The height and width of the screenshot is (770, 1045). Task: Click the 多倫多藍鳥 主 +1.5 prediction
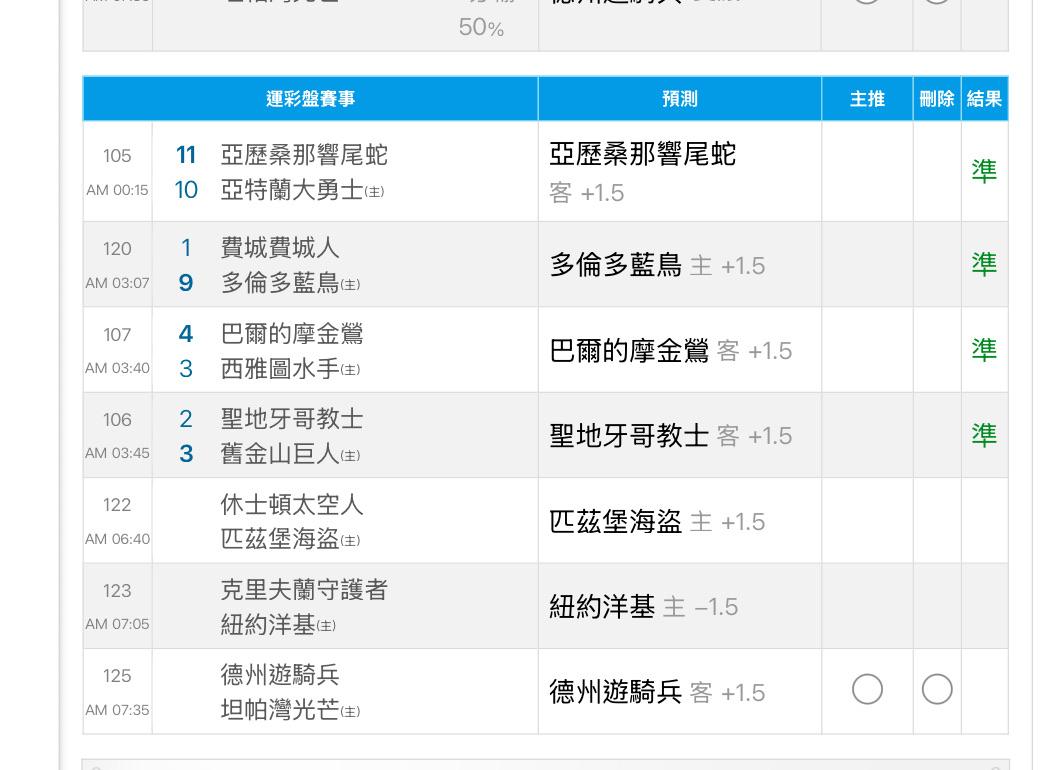(x=657, y=265)
